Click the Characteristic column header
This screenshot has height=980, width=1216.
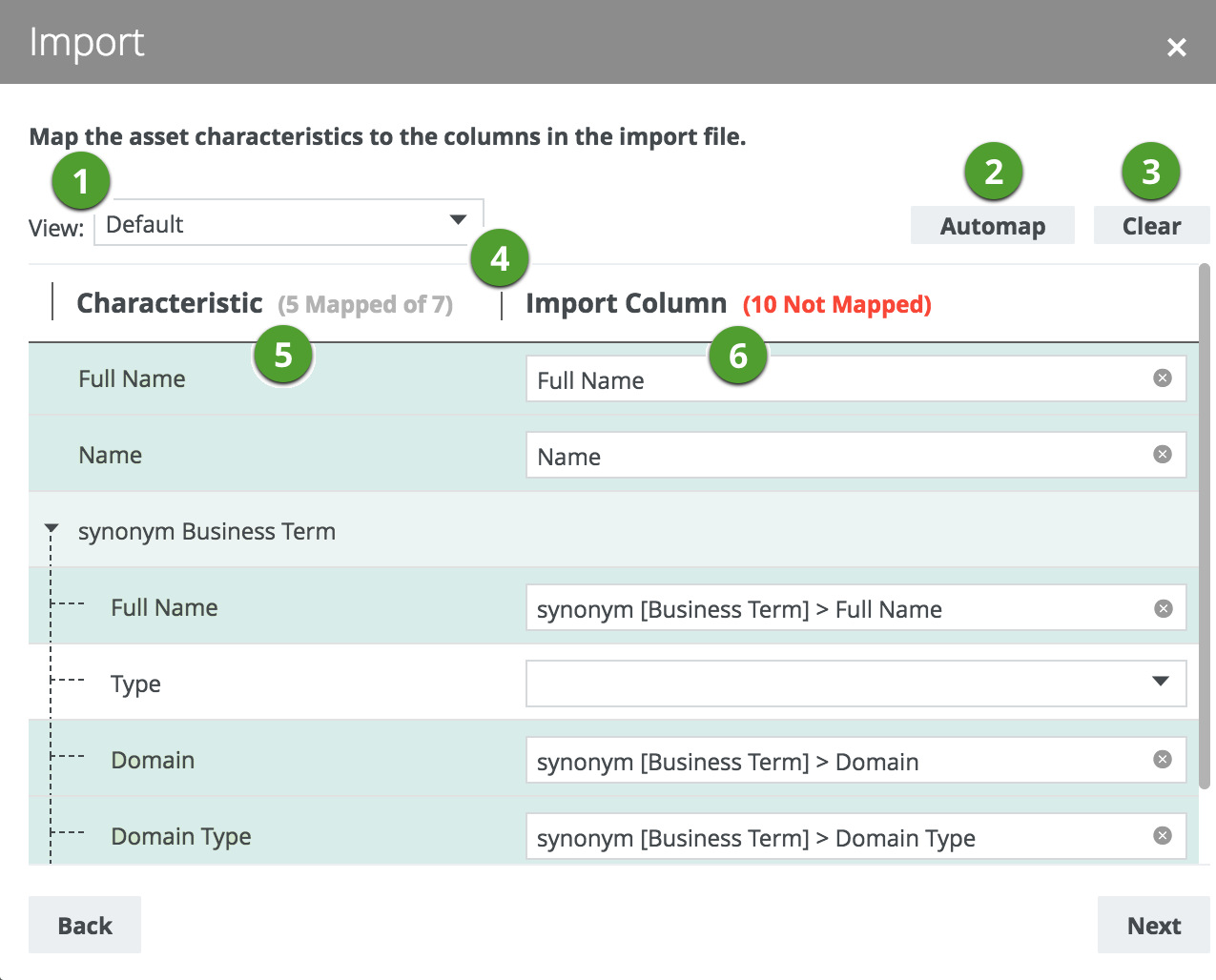point(170,303)
